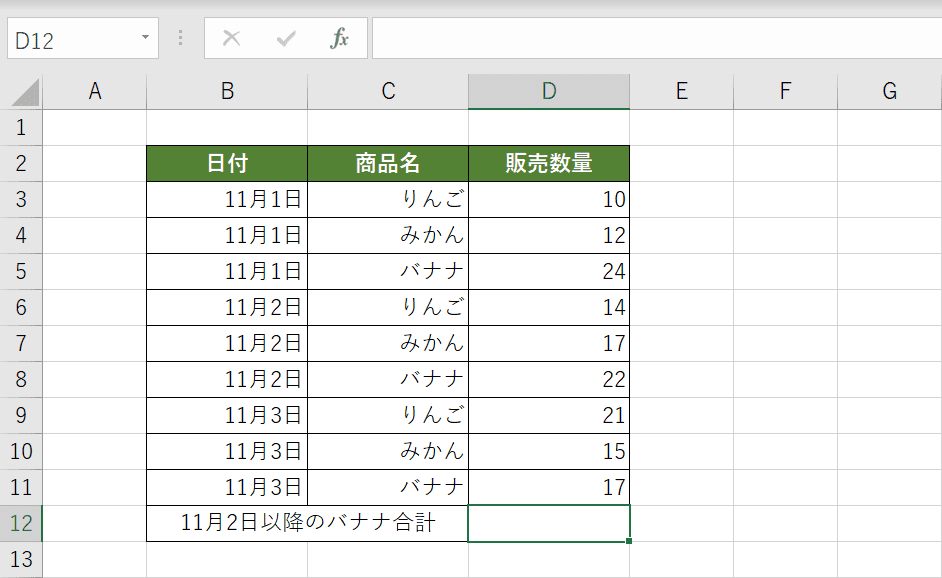This screenshot has width=942, height=578.
Task: Click into the formula bar input
Action: point(657,38)
